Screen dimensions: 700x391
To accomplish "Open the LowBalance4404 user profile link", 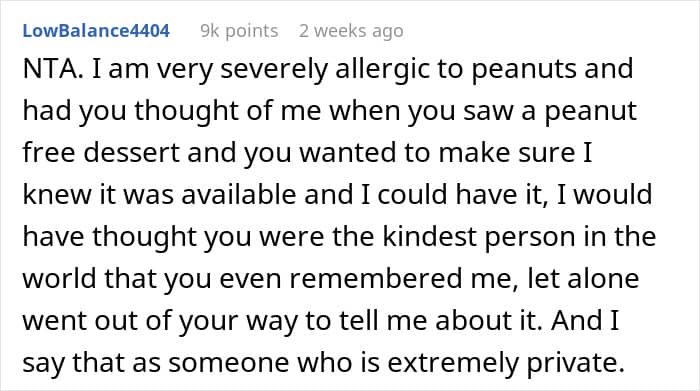I will pyautogui.click(x=96, y=31).
